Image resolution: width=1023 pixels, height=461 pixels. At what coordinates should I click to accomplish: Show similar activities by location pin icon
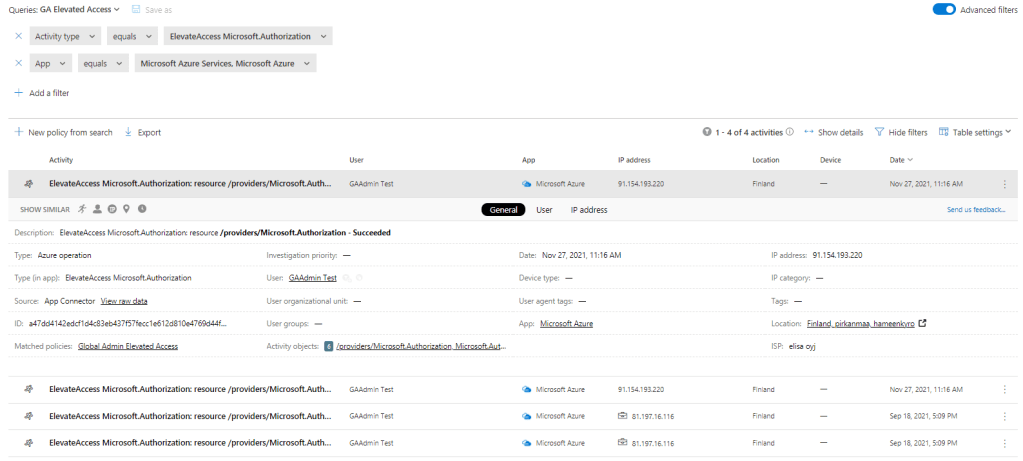(x=127, y=209)
